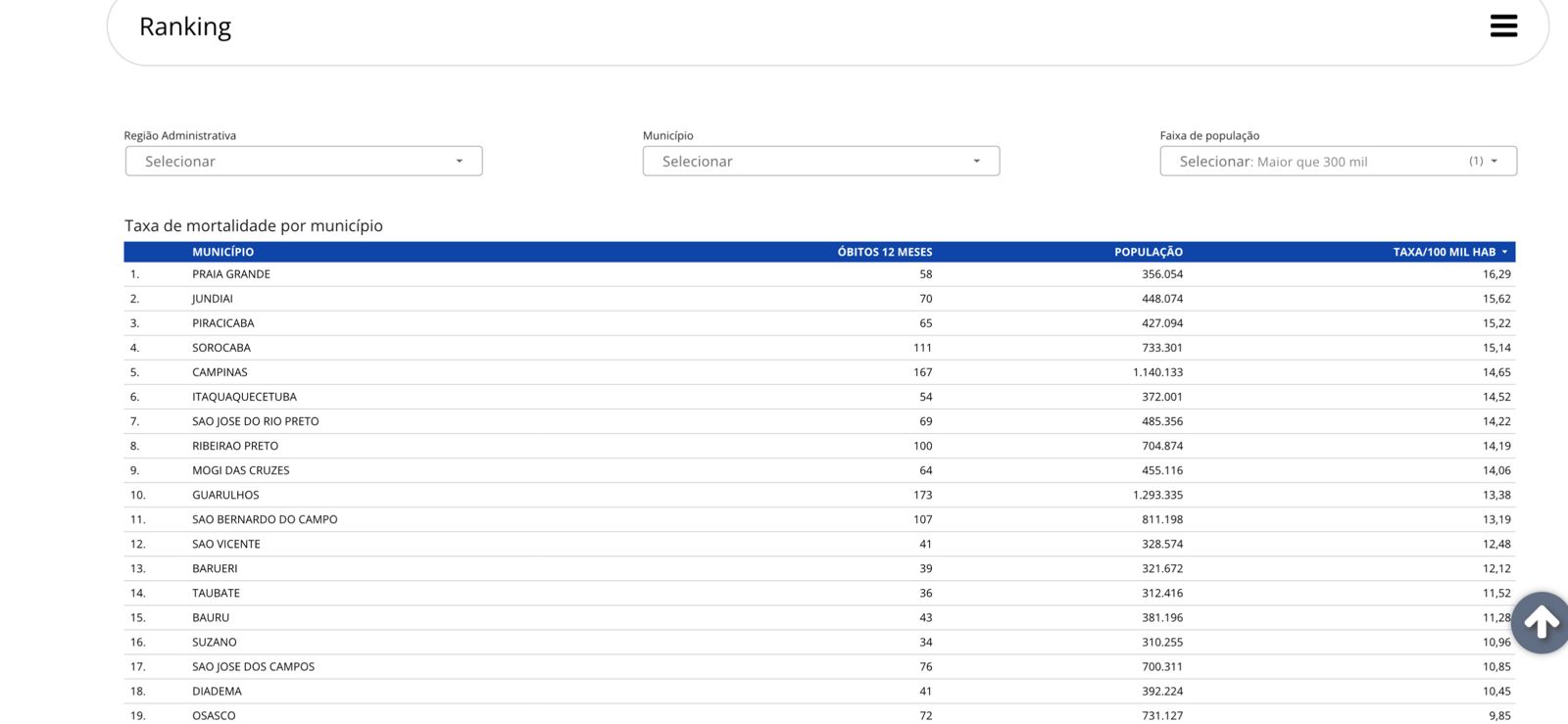Select the PIRACICABA row

click(819, 323)
